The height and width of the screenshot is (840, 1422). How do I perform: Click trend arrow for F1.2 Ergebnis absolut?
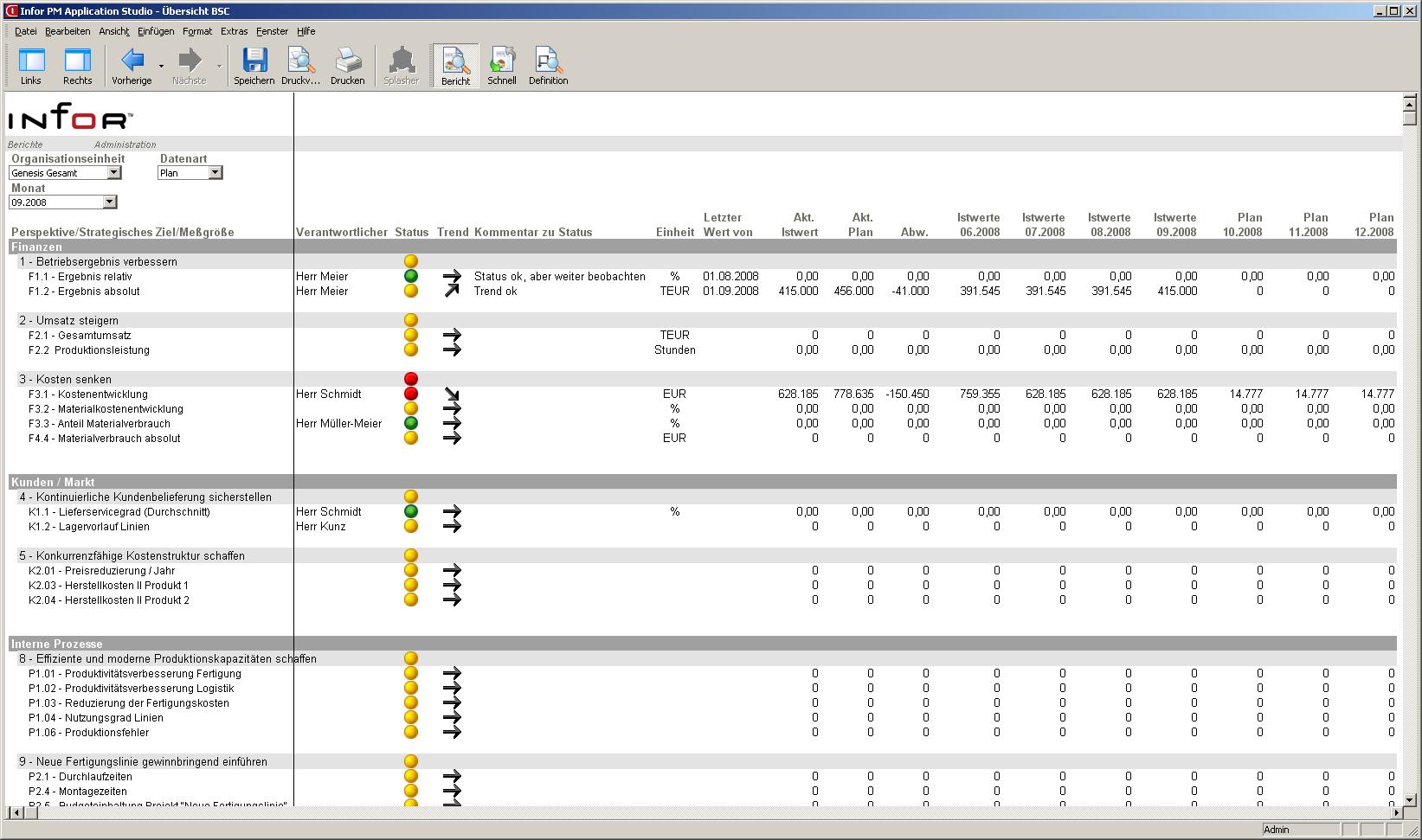coord(452,291)
